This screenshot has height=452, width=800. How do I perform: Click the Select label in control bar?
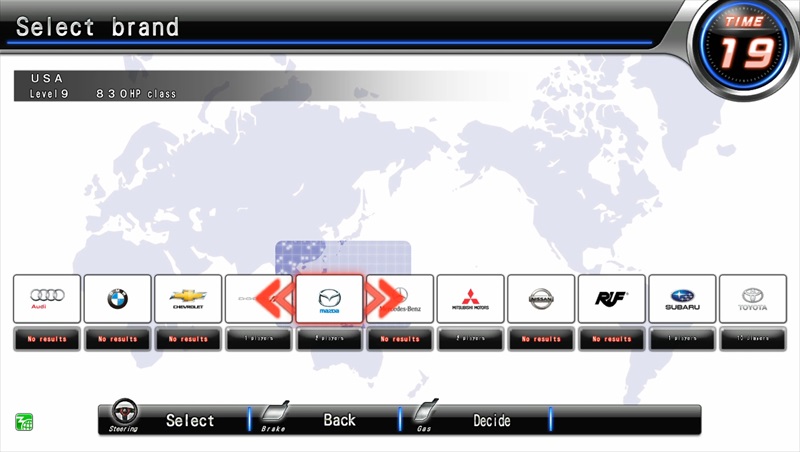pyautogui.click(x=190, y=420)
